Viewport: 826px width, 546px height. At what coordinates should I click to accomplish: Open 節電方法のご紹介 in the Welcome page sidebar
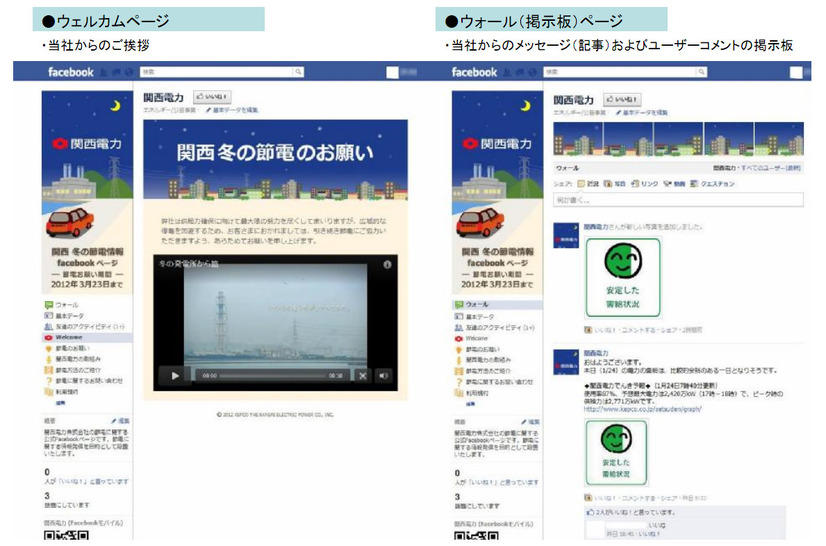click(x=72, y=370)
